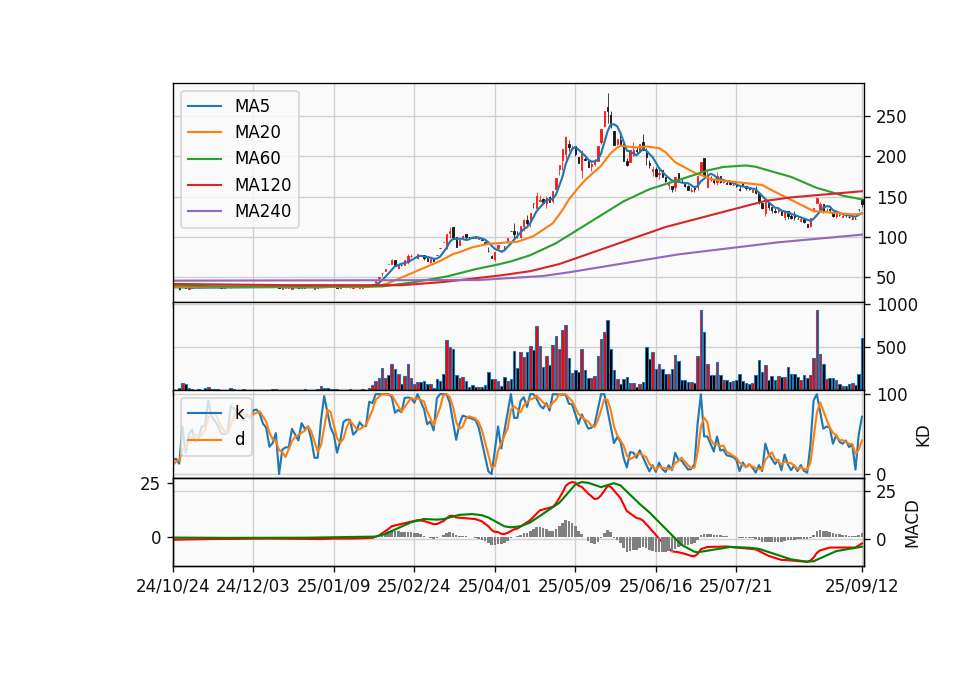Click the MA20 legend label

coord(257,132)
